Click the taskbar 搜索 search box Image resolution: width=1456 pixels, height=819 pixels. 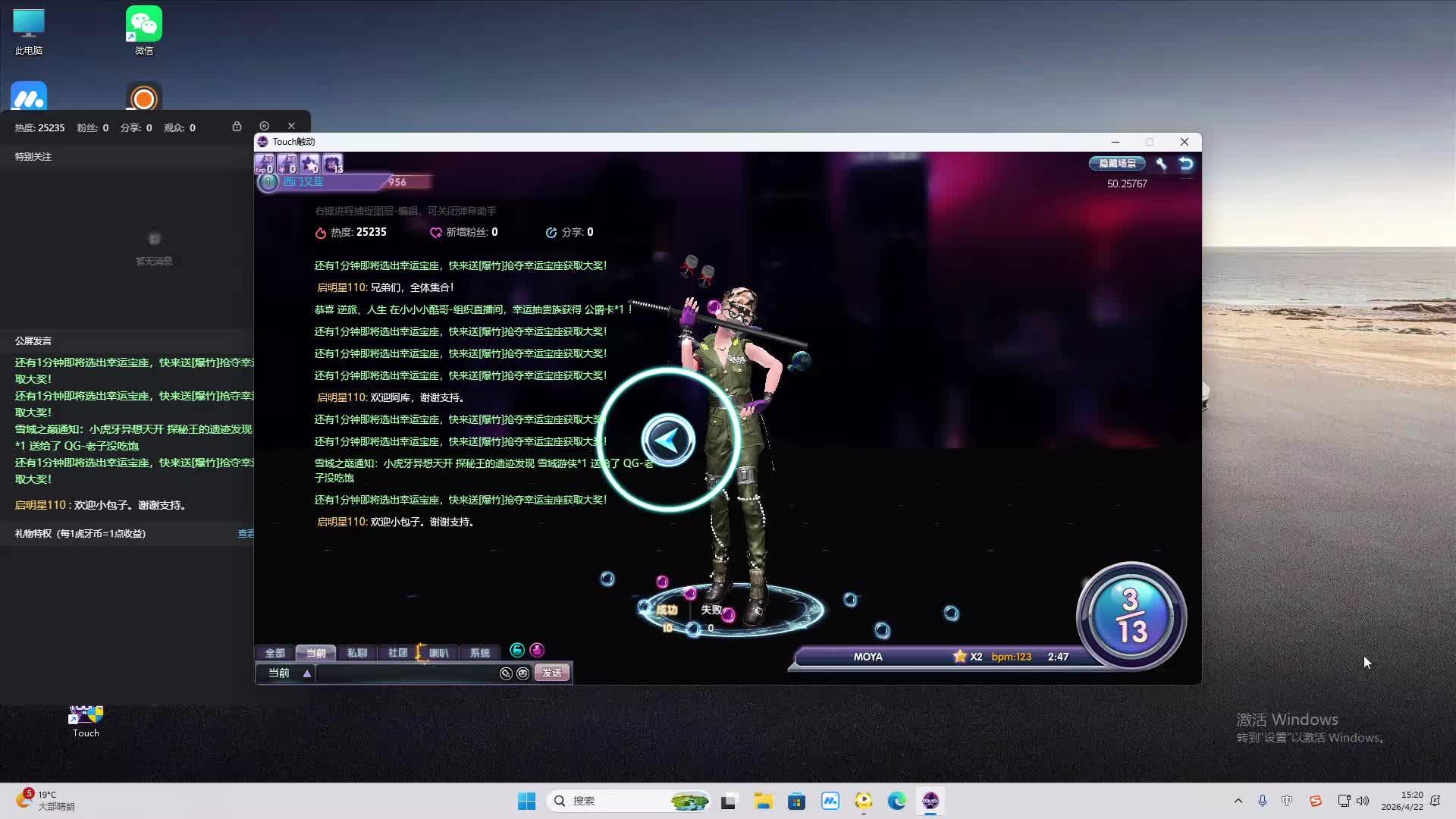[x=629, y=801]
